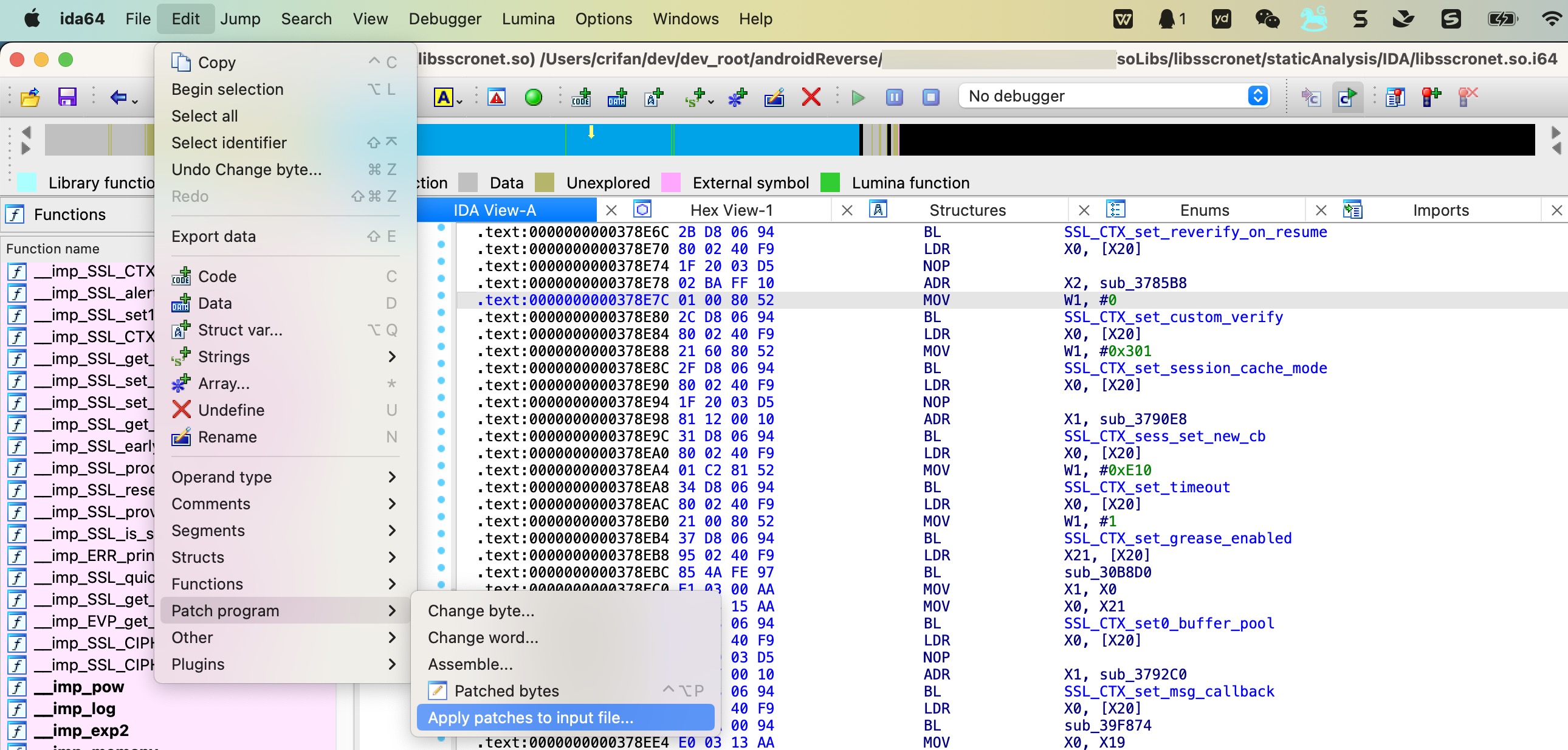Click the convert-to-data toolbar icon
The height and width of the screenshot is (750, 1568).
point(617,97)
